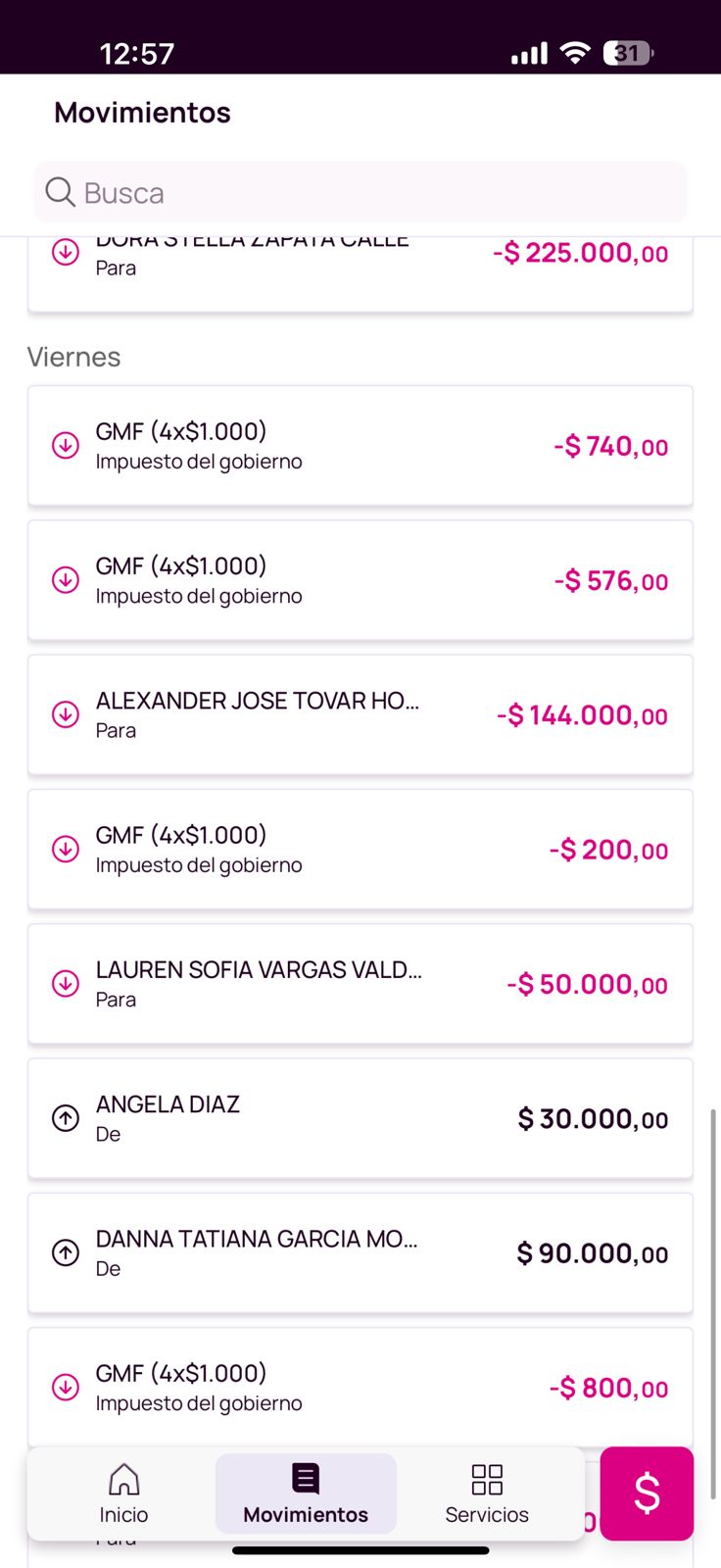Click the outgoing arrow icon for Alexander Jose Tovar

(x=66, y=714)
